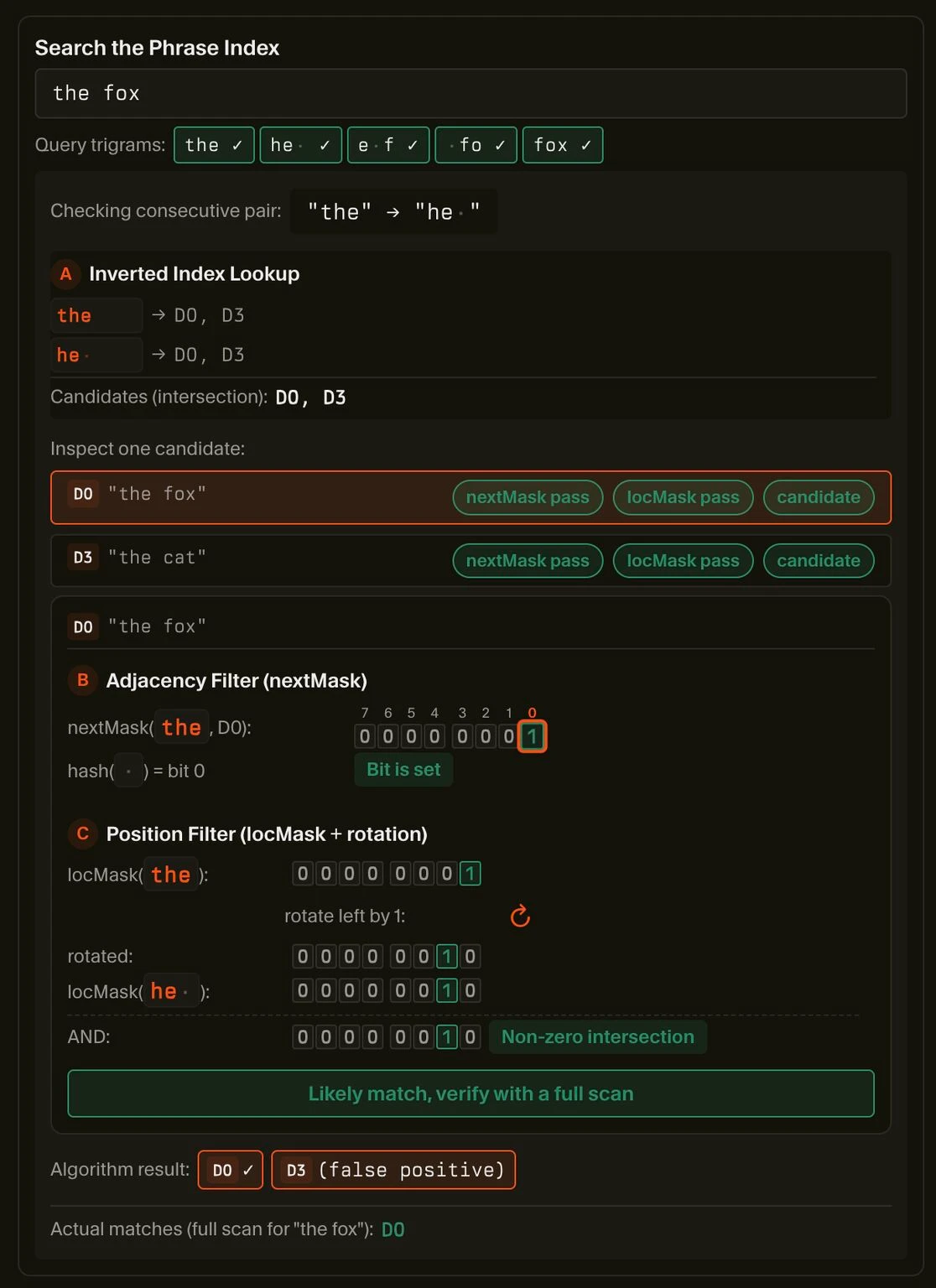Click the phrase search input field
936x1288 pixels.
(470, 93)
